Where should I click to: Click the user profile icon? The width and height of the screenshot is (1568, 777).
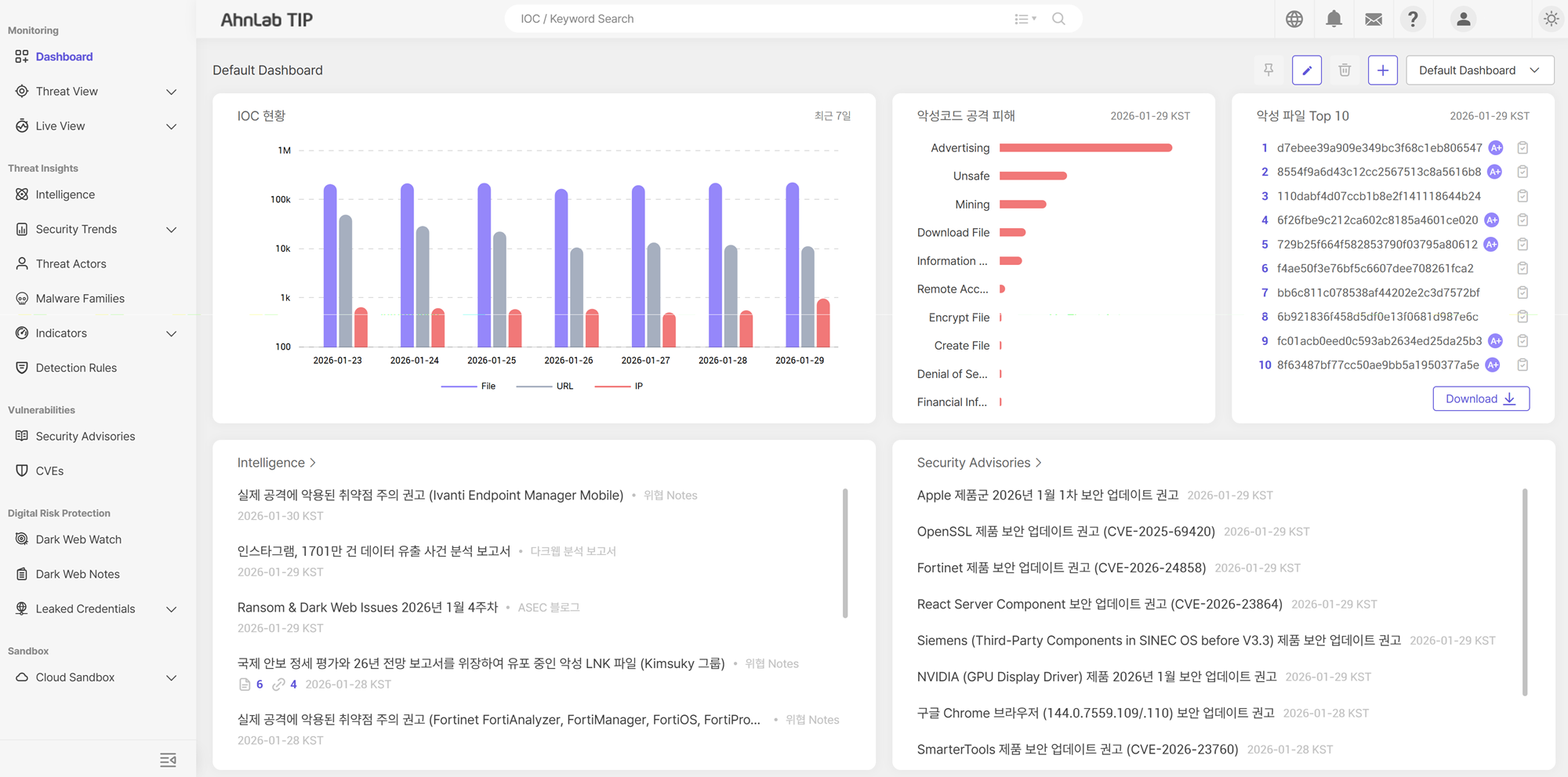(1463, 19)
